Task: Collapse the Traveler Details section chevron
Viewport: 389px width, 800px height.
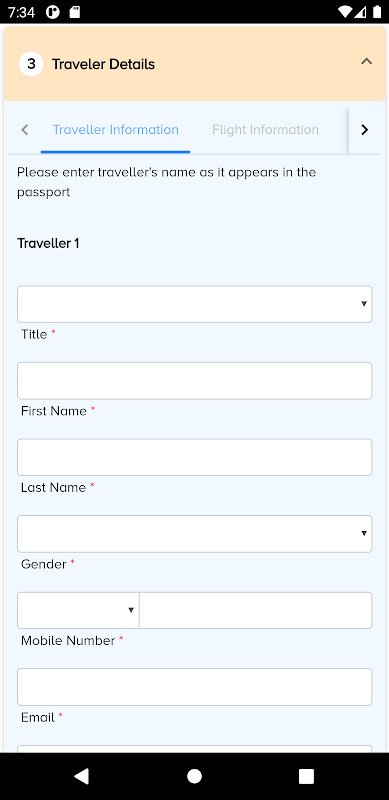Action: (366, 62)
